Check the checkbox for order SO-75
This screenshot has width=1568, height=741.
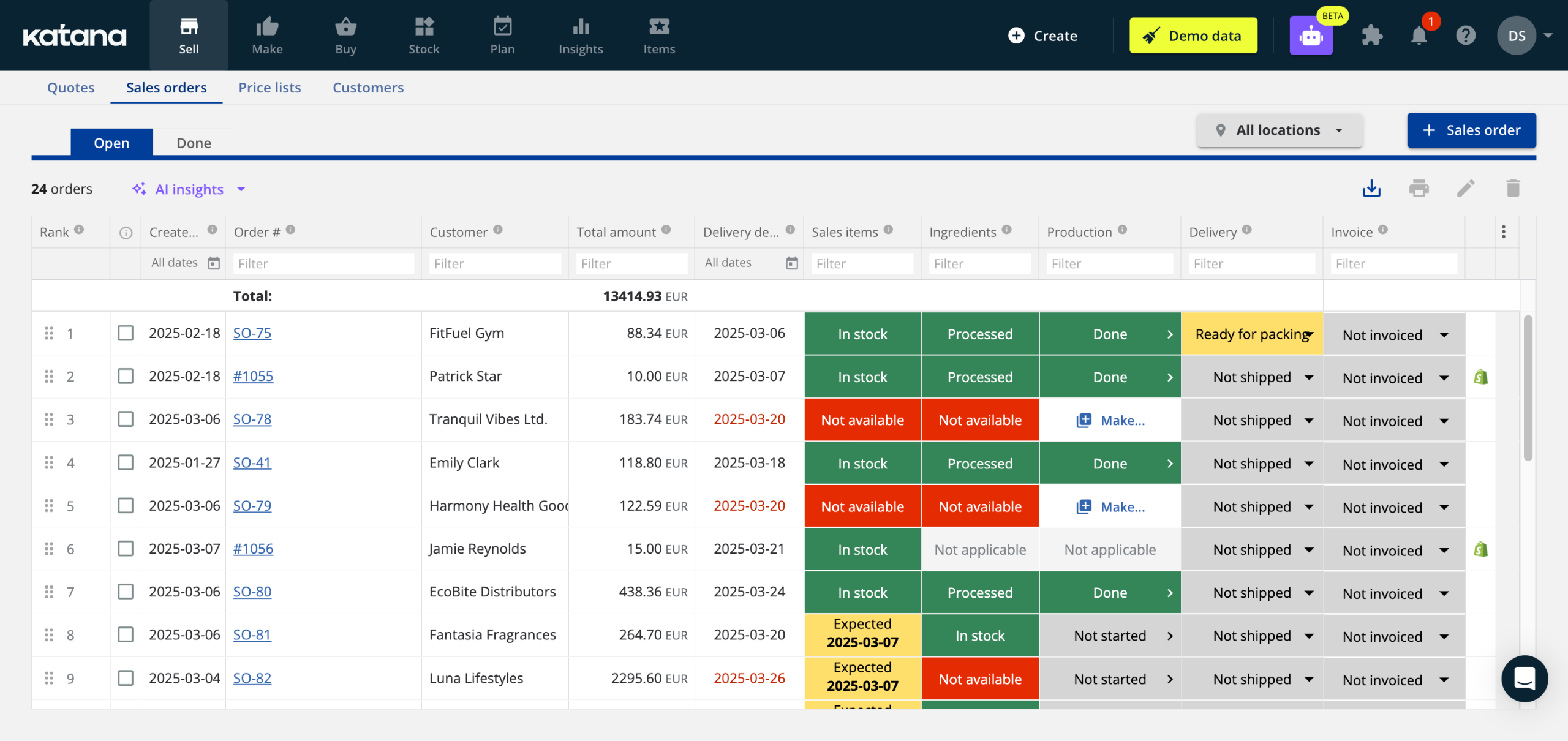tap(126, 333)
